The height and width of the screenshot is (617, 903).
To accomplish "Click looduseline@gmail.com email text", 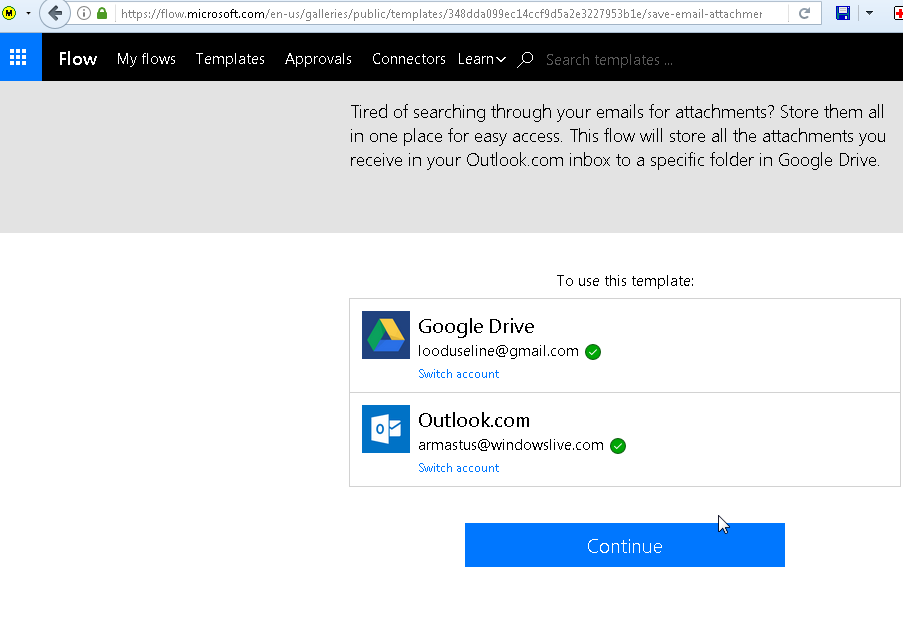I will point(498,351).
